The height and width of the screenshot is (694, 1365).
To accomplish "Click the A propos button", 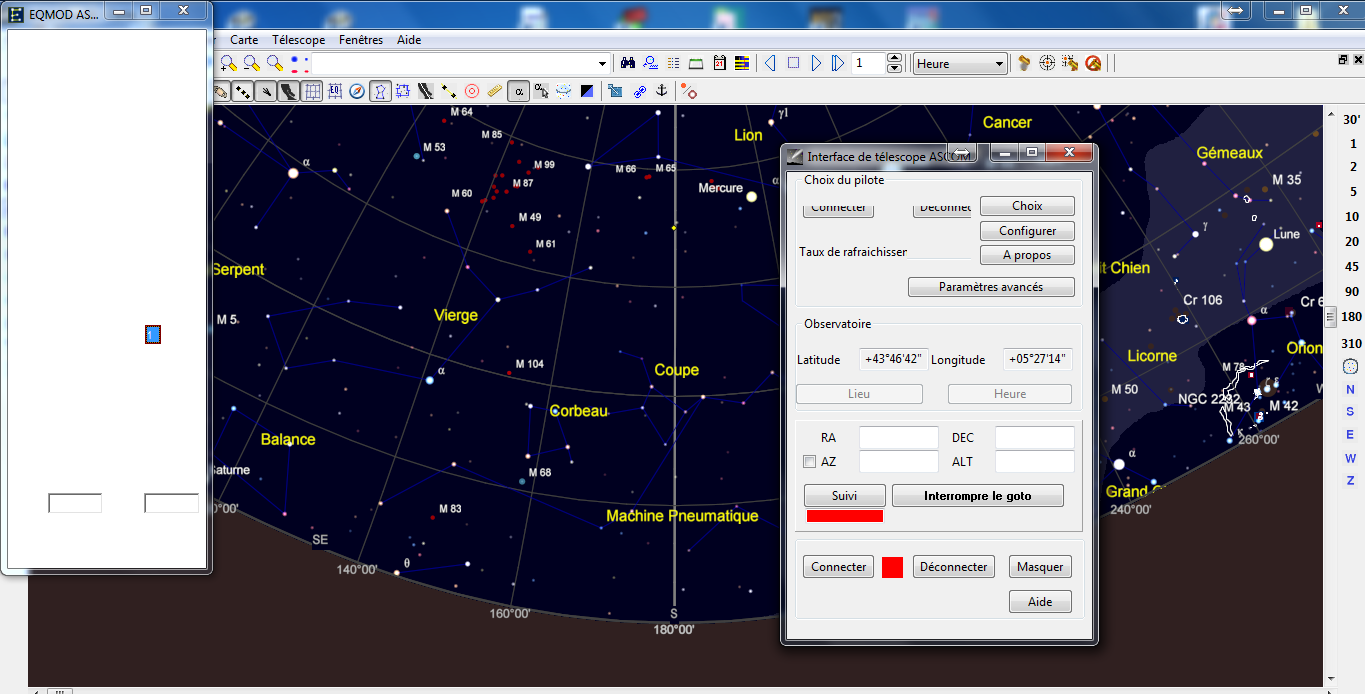I will 1027,255.
